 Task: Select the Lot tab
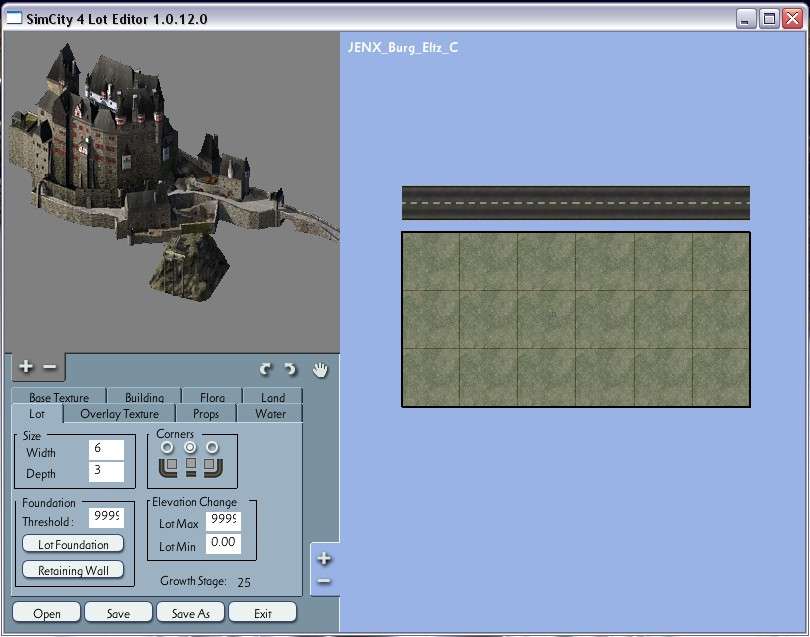pyautogui.click(x=37, y=414)
